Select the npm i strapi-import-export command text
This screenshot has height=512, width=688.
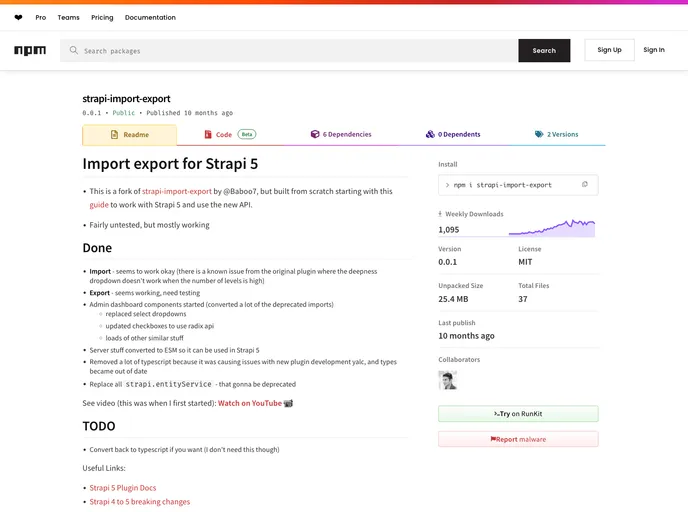point(502,185)
